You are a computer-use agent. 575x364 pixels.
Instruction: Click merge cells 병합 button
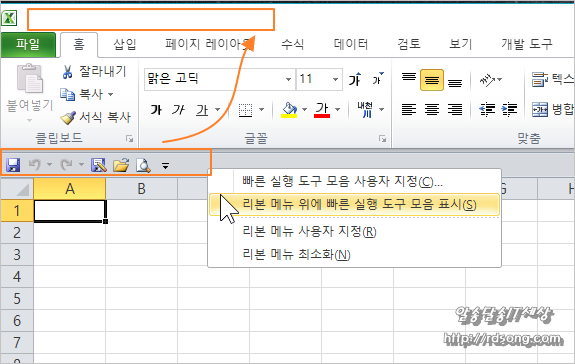click(x=552, y=109)
